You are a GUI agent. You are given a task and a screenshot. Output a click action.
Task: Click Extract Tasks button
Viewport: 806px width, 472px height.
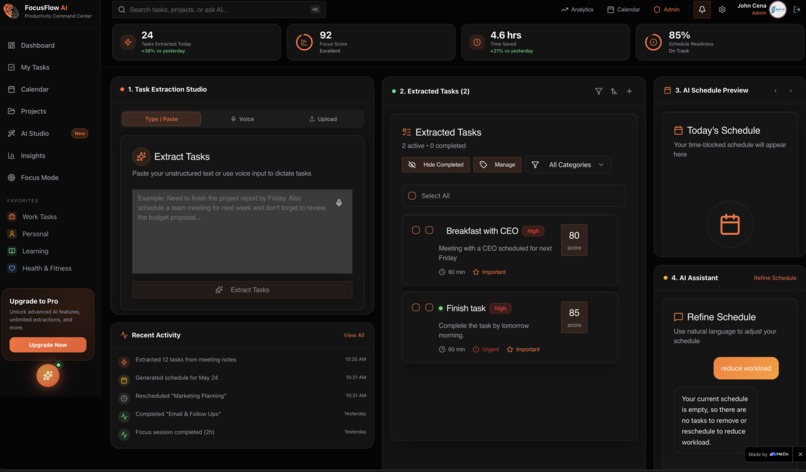242,289
